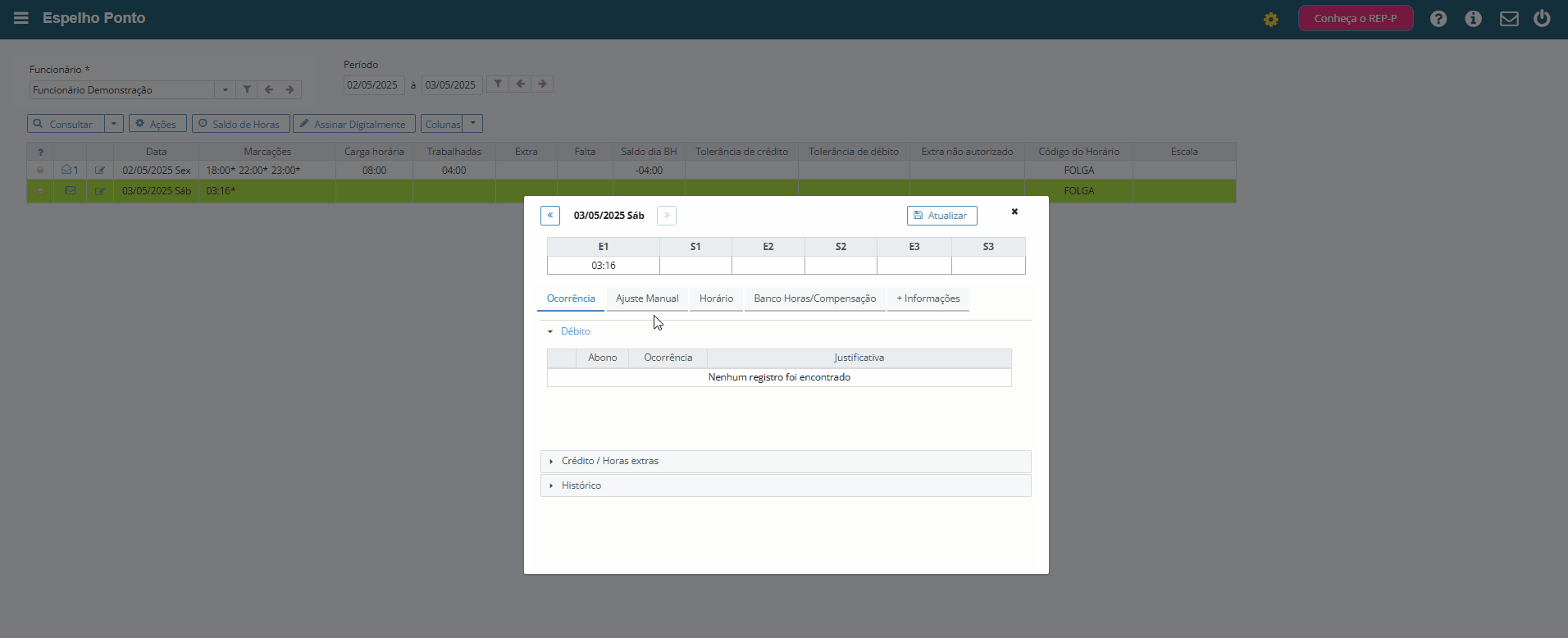
Task: Open the Funcionário dropdown arrow
Action: point(226,89)
